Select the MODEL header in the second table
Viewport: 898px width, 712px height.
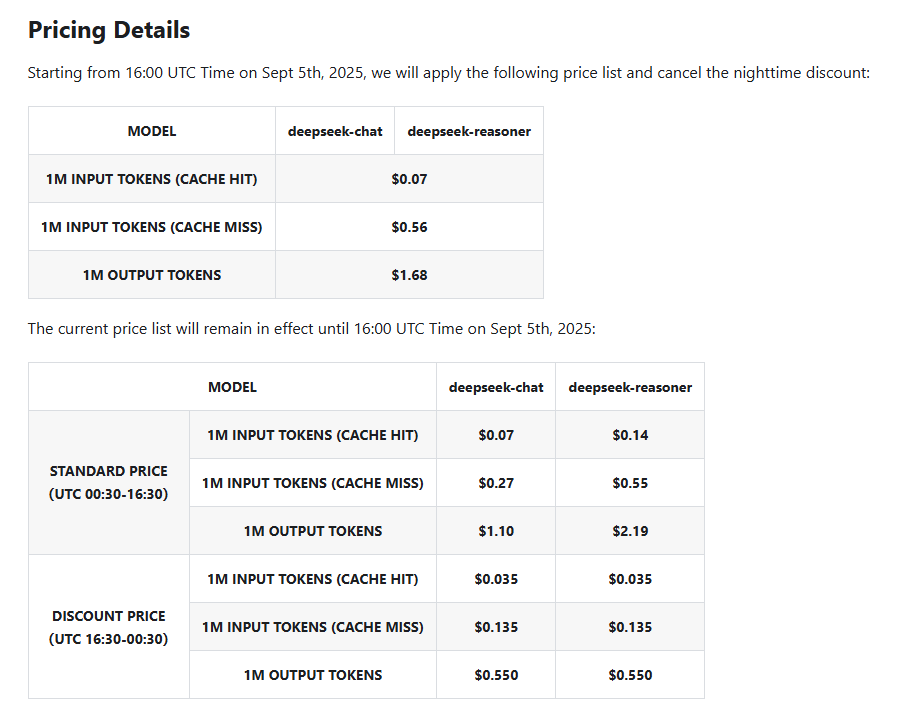(232, 387)
